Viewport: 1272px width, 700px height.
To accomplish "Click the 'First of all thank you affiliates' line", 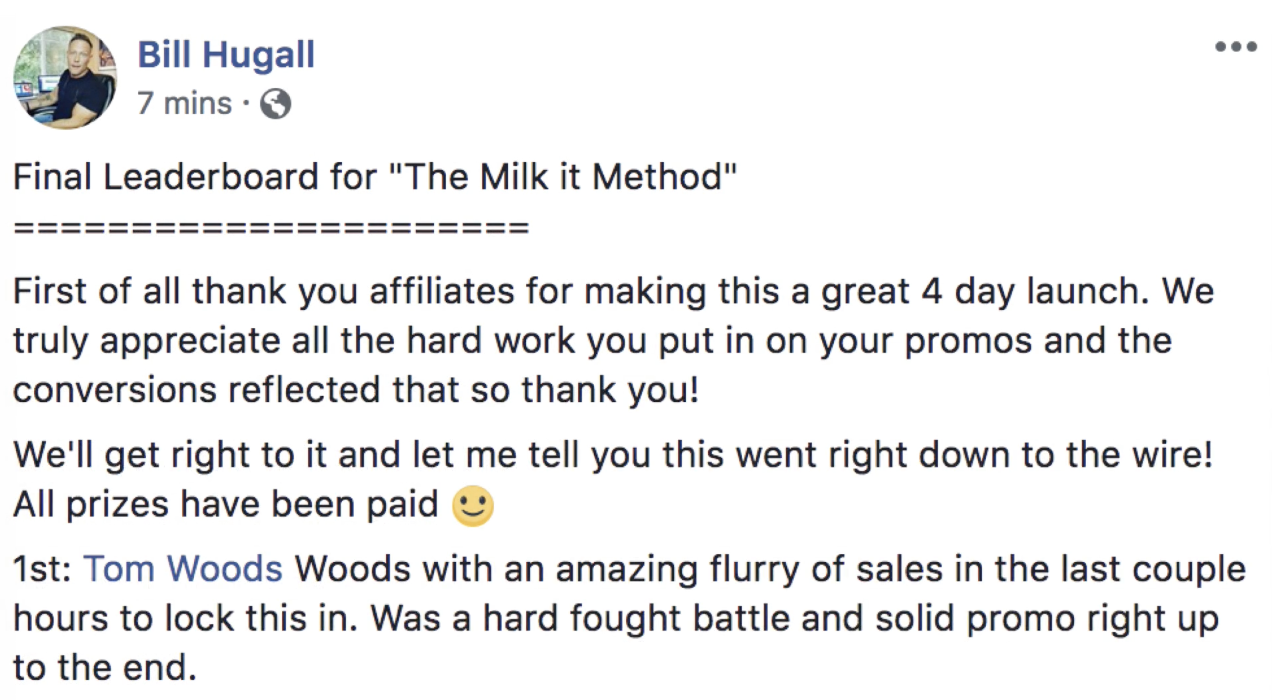I will 613,293.
